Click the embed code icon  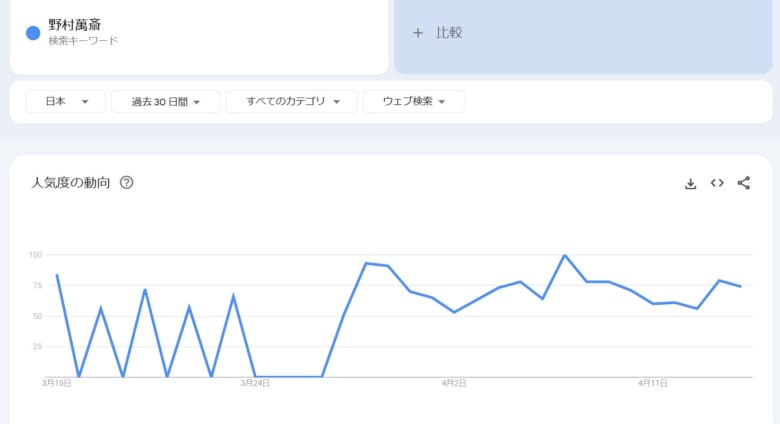(x=717, y=183)
